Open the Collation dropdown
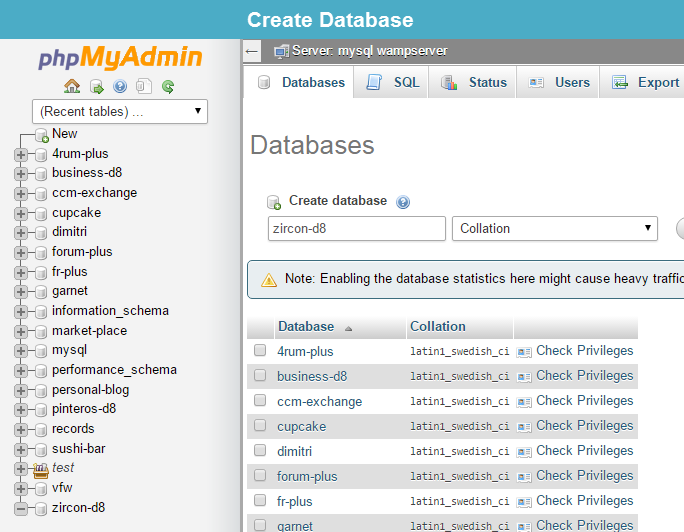Image resolution: width=684 pixels, height=532 pixels. coord(555,228)
